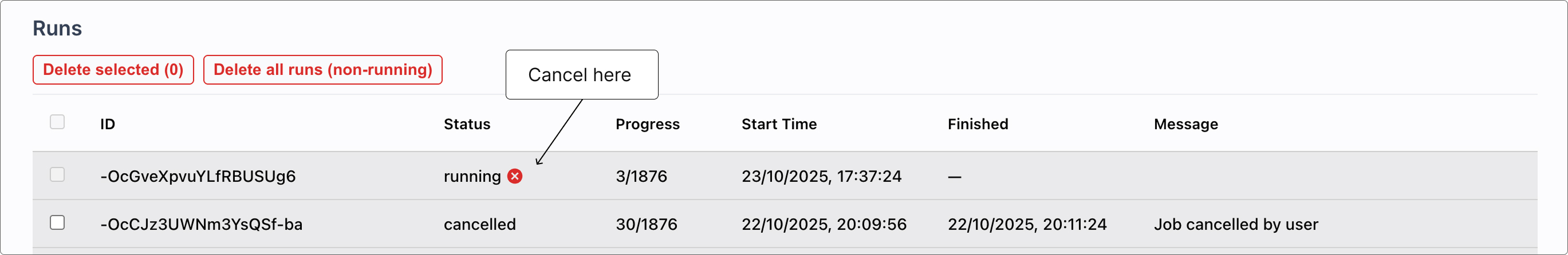Click the Message column header
Viewport: 1568px width, 255px height.
click(1186, 124)
